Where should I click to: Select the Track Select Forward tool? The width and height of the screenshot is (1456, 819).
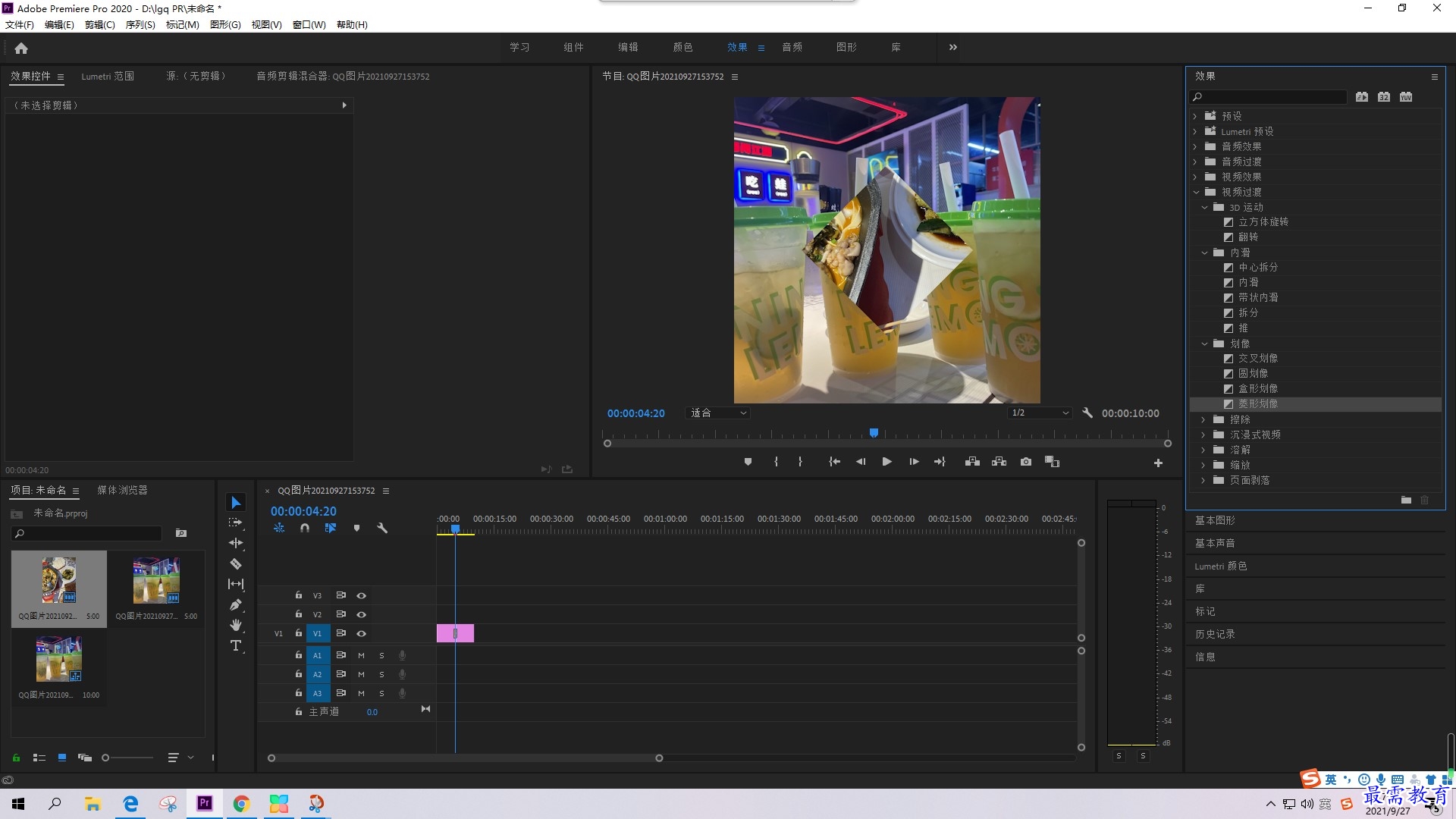click(236, 522)
